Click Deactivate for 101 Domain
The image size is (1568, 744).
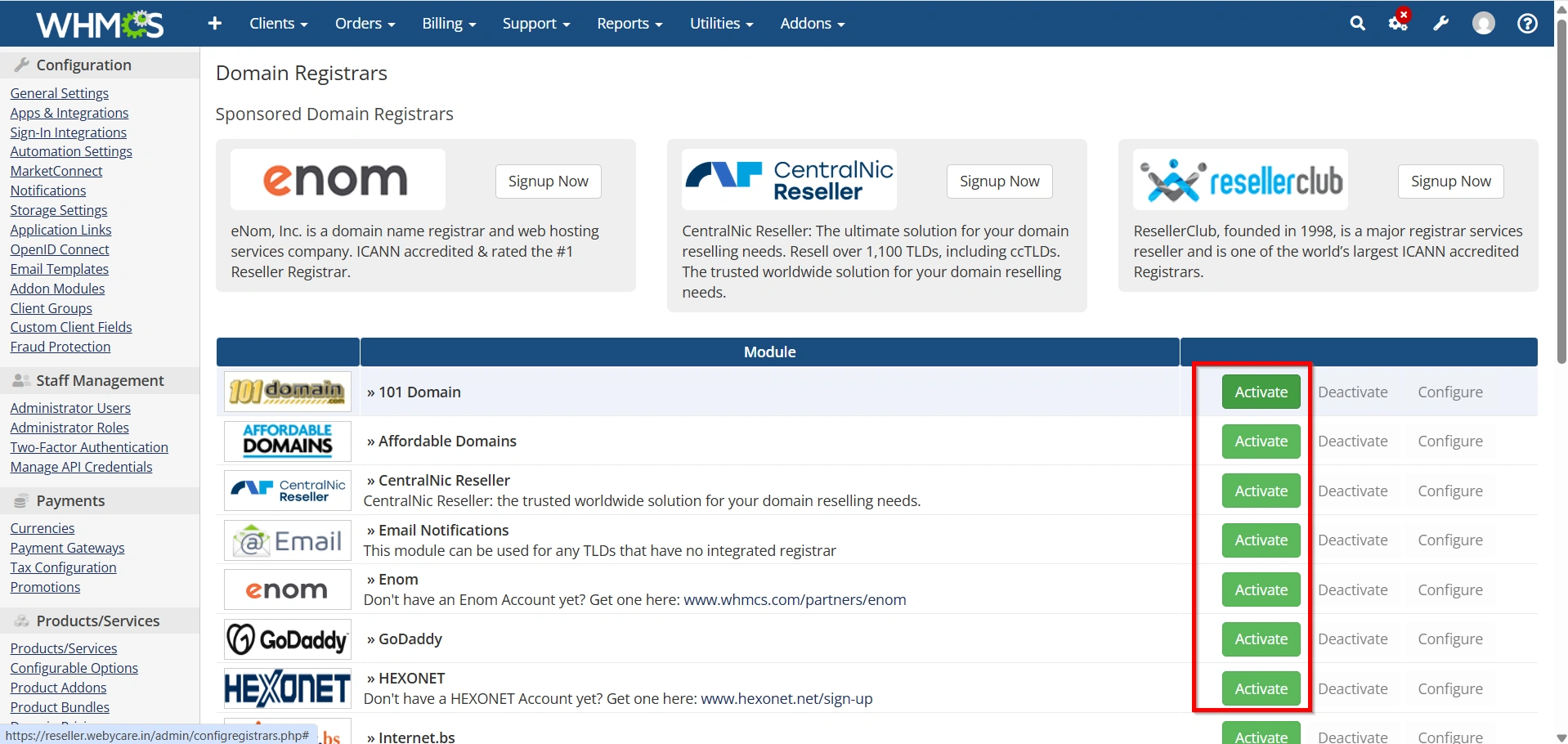click(x=1353, y=392)
